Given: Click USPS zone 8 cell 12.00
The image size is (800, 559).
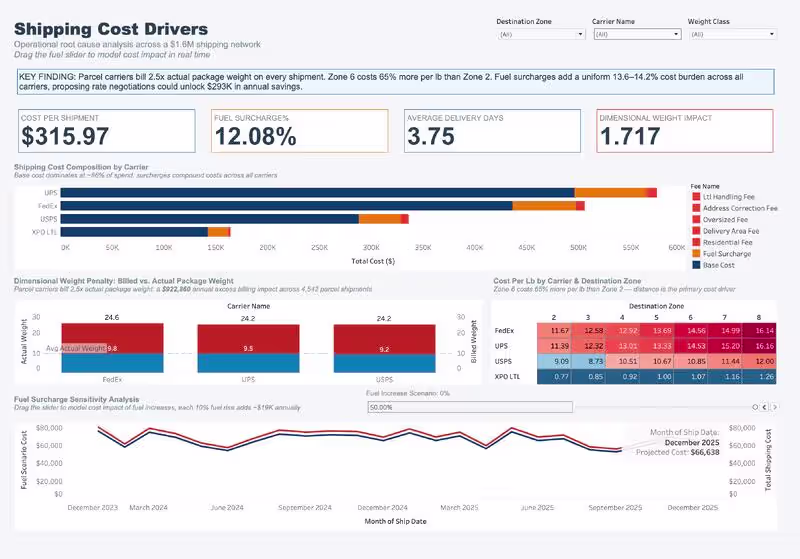Looking at the screenshot, I should tap(759, 361).
